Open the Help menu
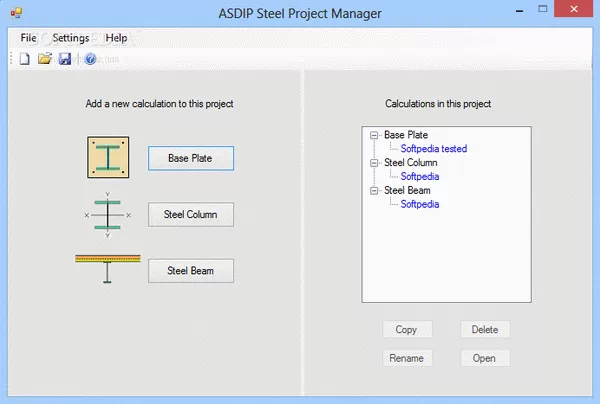 click(x=116, y=37)
